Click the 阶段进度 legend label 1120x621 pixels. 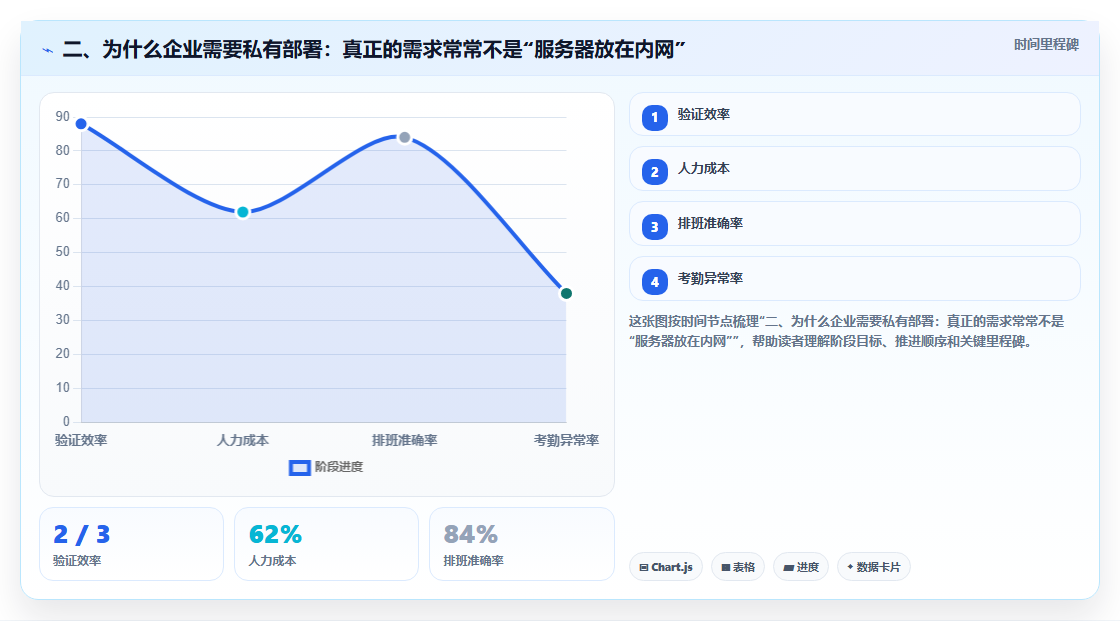[339, 467]
